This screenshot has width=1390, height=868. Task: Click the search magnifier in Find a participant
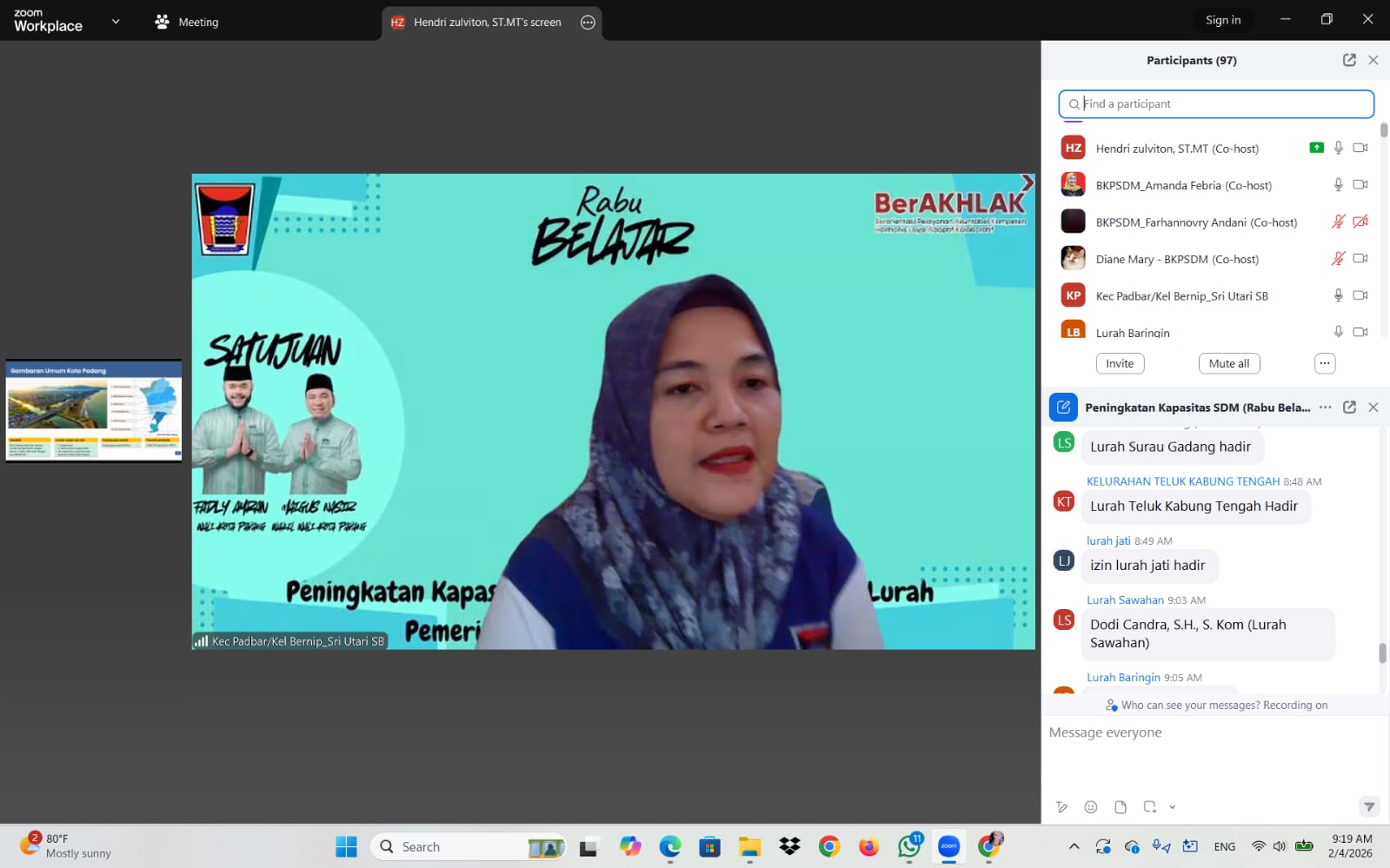pos(1074,104)
